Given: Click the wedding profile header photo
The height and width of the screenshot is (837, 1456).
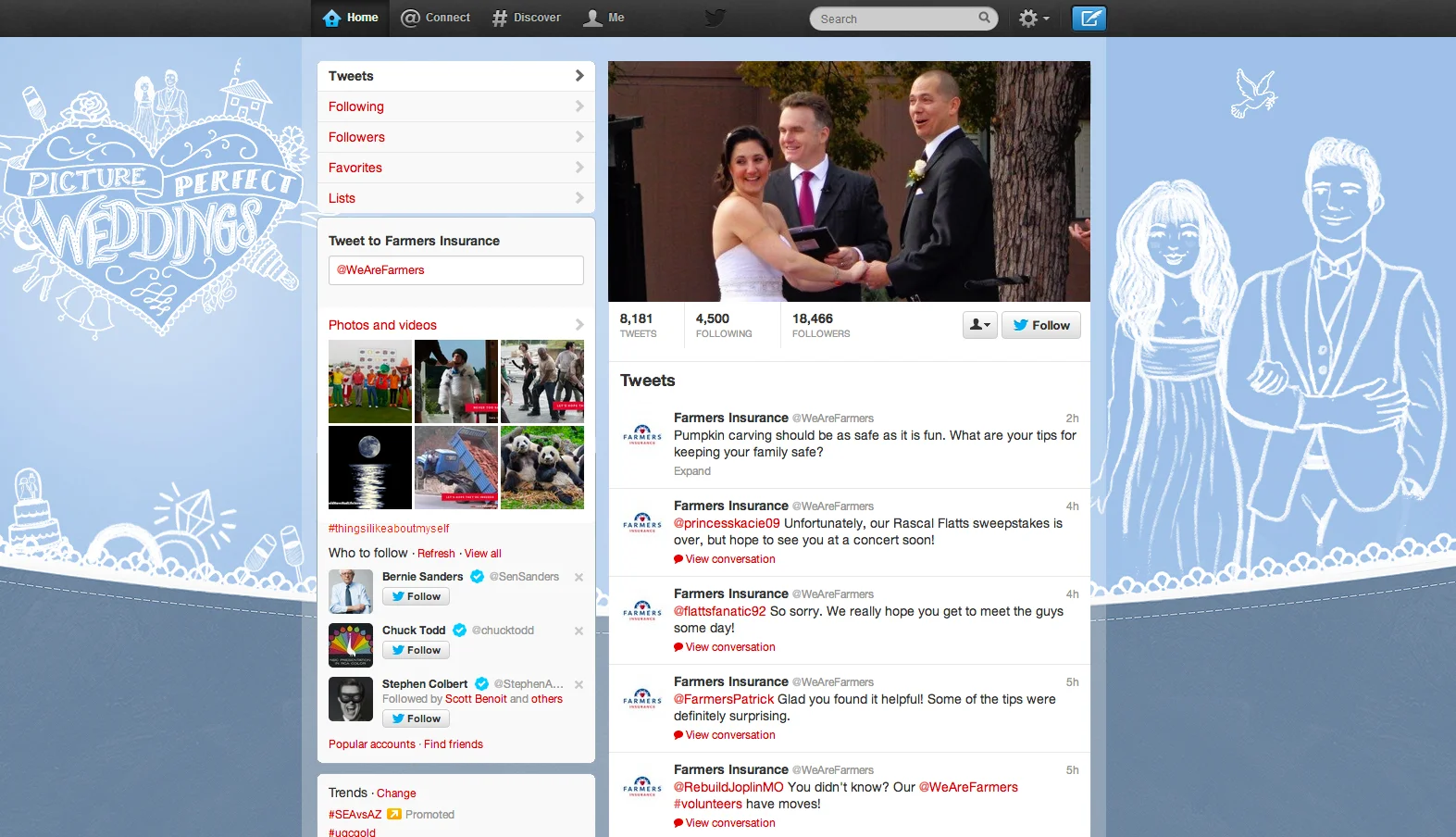Looking at the screenshot, I should (849, 181).
